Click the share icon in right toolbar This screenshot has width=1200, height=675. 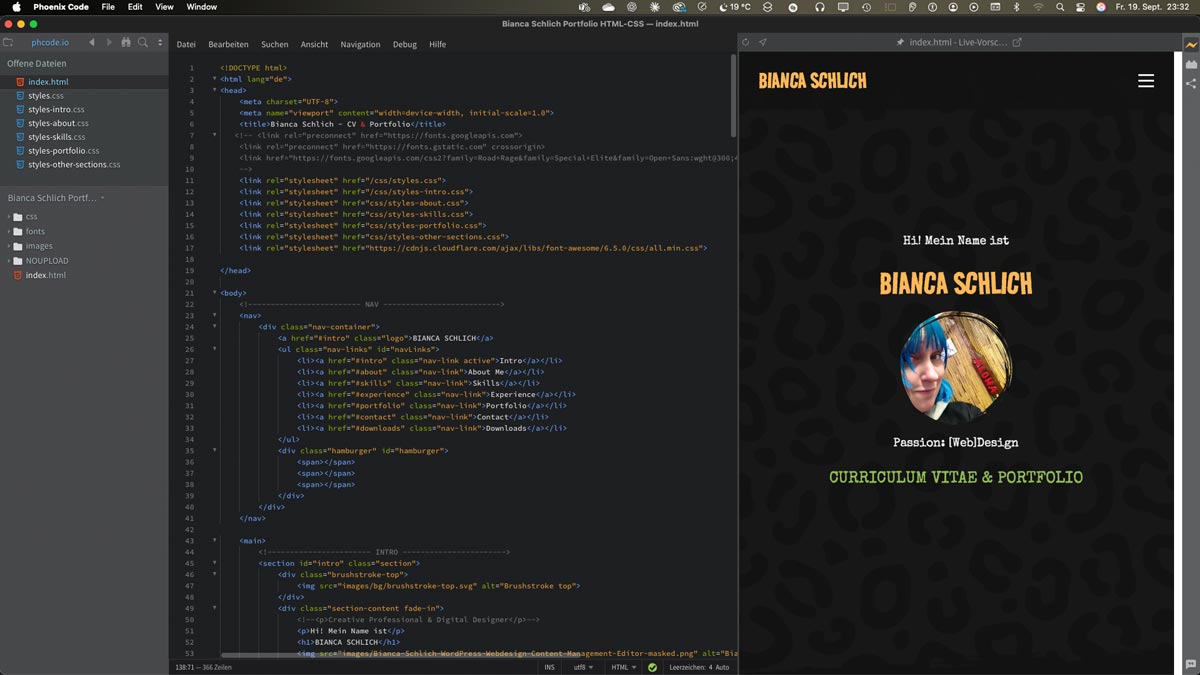[x=1191, y=84]
